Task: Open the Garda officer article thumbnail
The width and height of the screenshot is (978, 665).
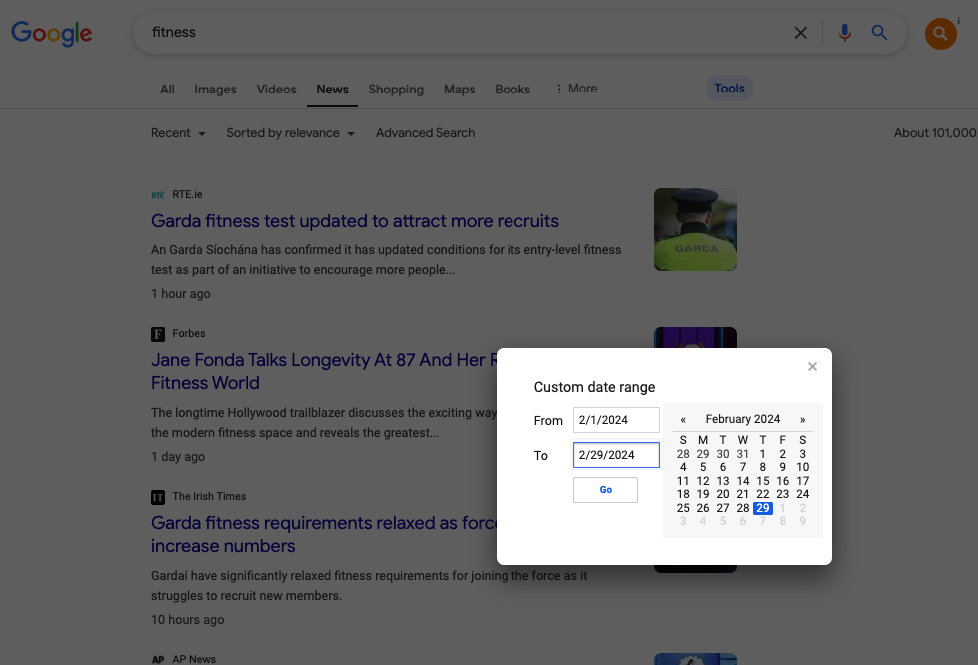Action: 695,230
